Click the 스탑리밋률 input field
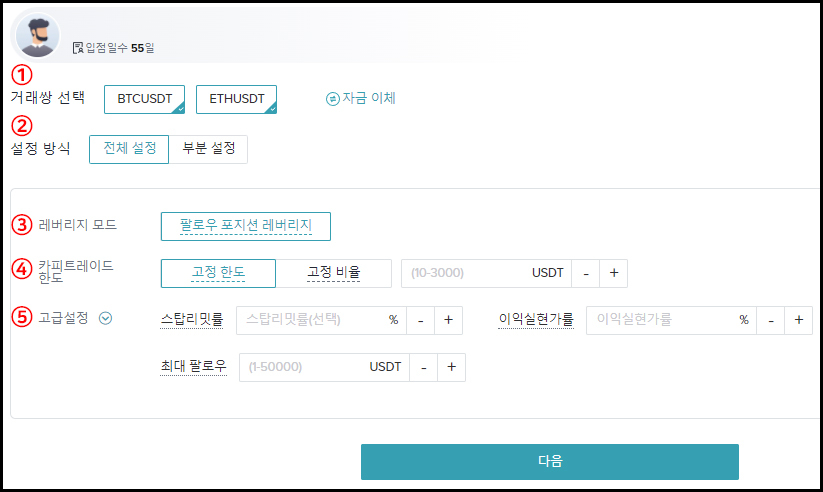The height and width of the screenshot is (492, 823). coord(321,320)
